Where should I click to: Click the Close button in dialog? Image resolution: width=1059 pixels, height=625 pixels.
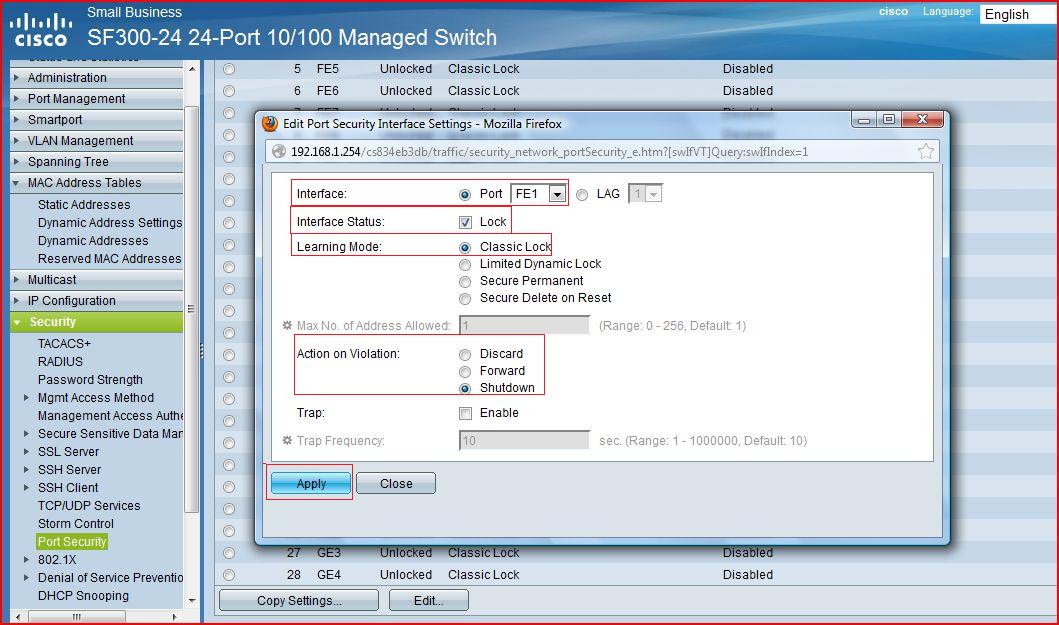(396, 484)
